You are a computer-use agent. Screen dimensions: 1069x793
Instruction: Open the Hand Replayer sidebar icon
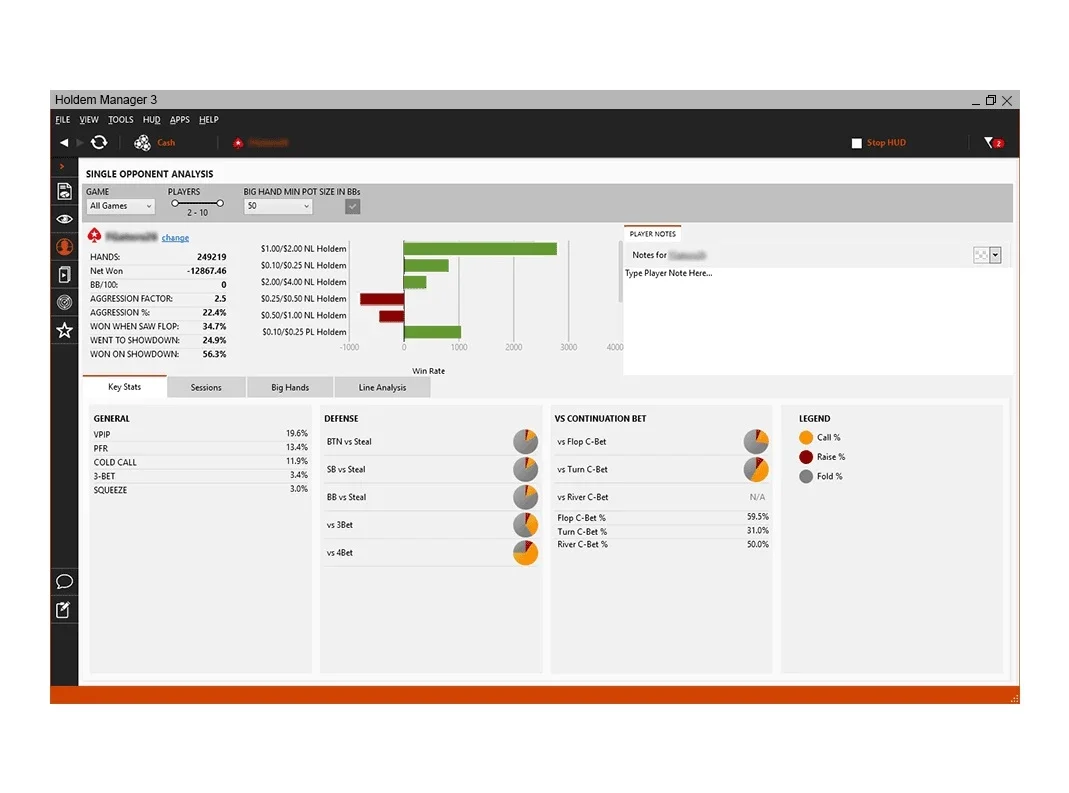tap(65, 274)
